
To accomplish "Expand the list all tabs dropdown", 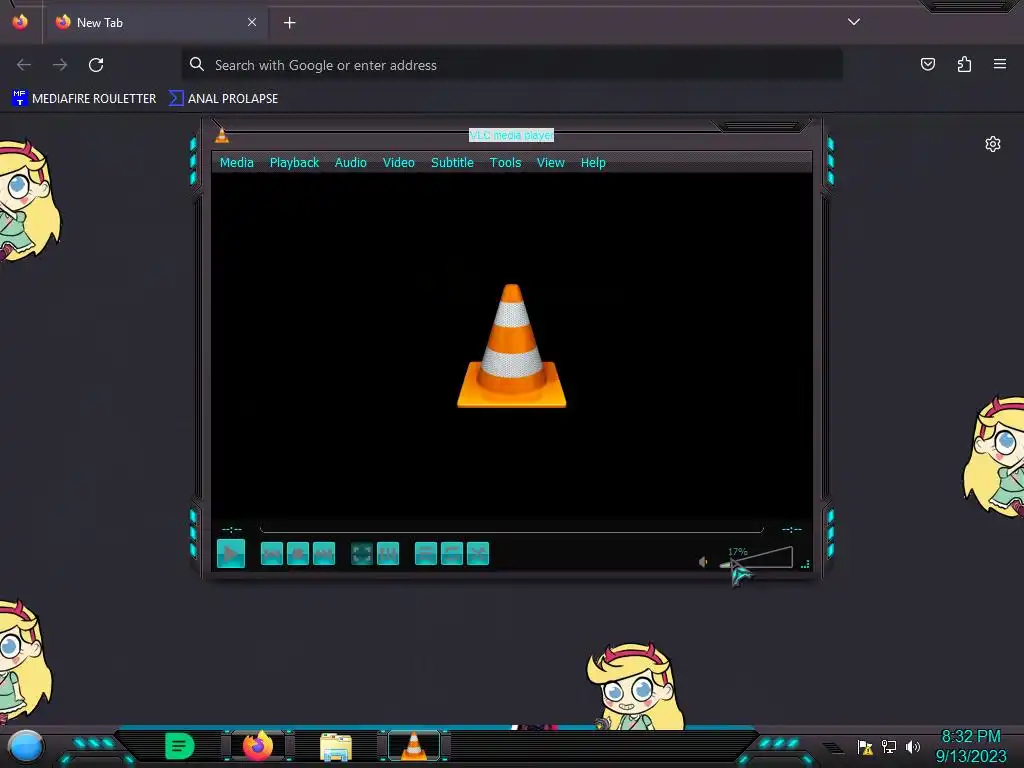I will click(854, 22).
